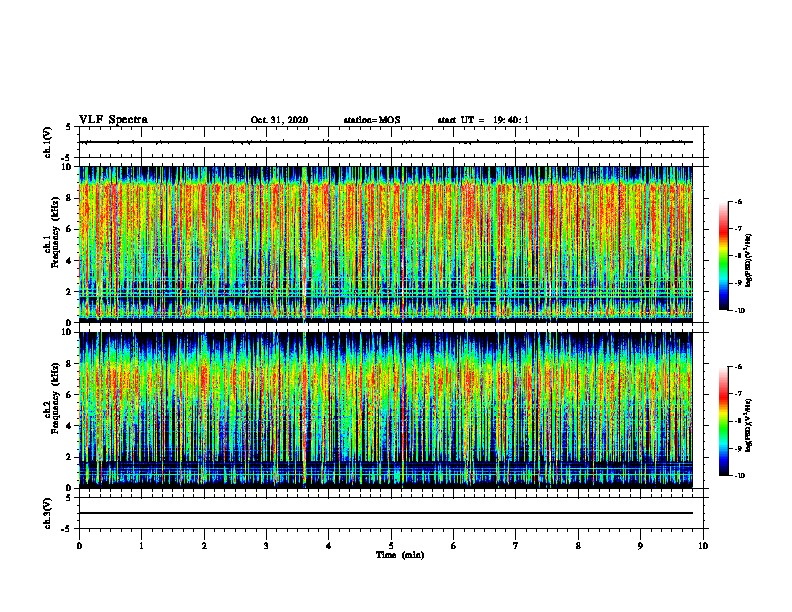Image resolution: width=792 pixels, height=612 pixels.
Task: Click the "4" kHz tick of ch.2 spectrogram
Action: [69, 426]
